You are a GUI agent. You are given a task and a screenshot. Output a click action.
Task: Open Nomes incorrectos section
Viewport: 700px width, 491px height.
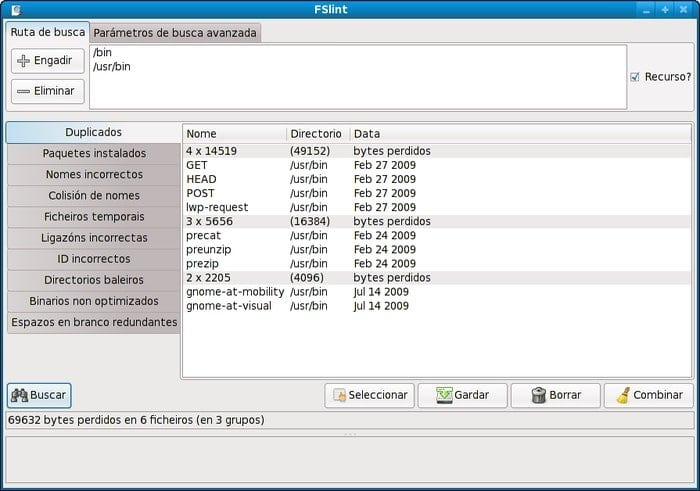tap(94, 174)
